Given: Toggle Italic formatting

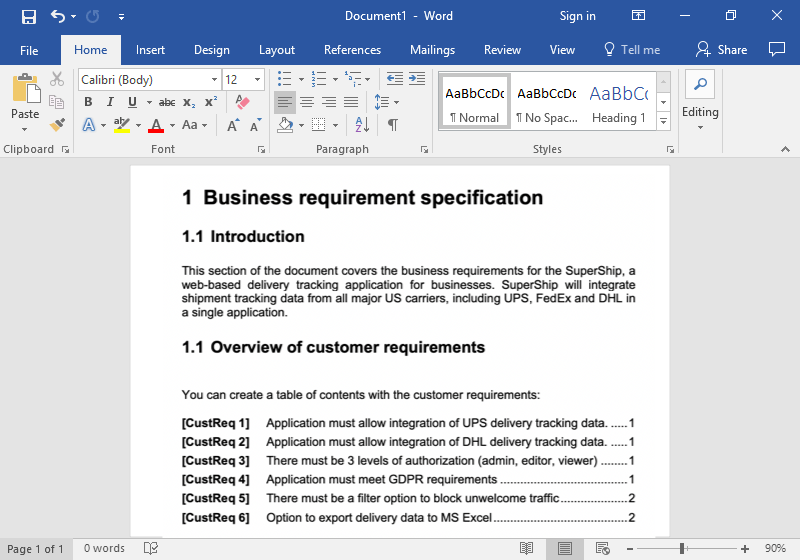Looking at the screenshot, I should 110,102.
